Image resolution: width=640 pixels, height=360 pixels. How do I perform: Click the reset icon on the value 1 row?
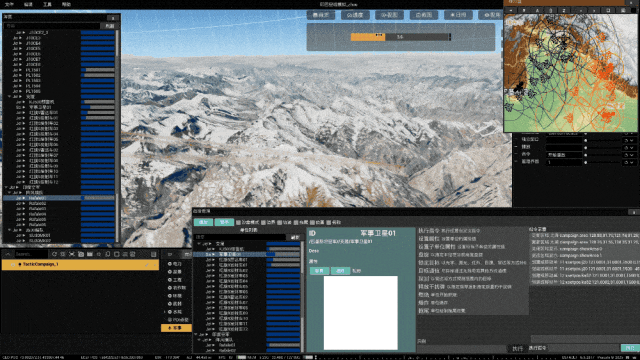(626, 162)
